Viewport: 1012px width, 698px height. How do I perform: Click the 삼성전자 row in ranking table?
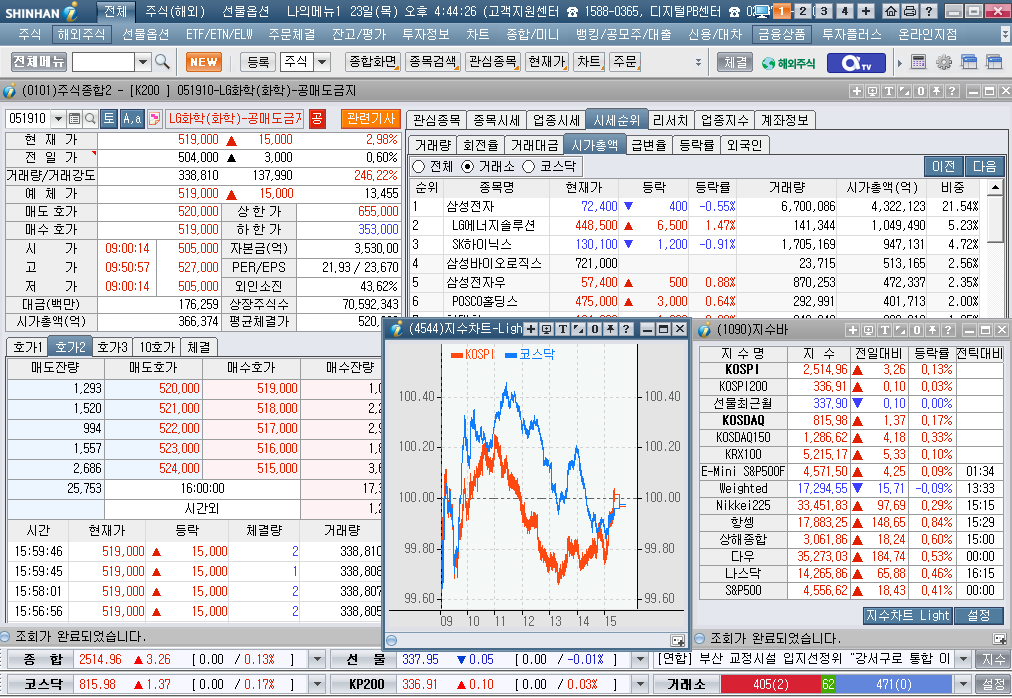point(696,207)
